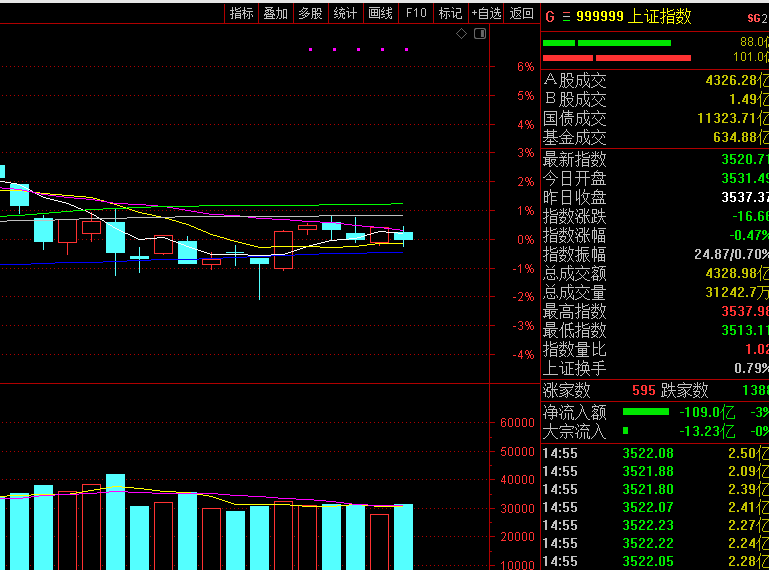Open the three-line menu icon near 999999
This screenshot has width=769, height=570.
(566, 17)
